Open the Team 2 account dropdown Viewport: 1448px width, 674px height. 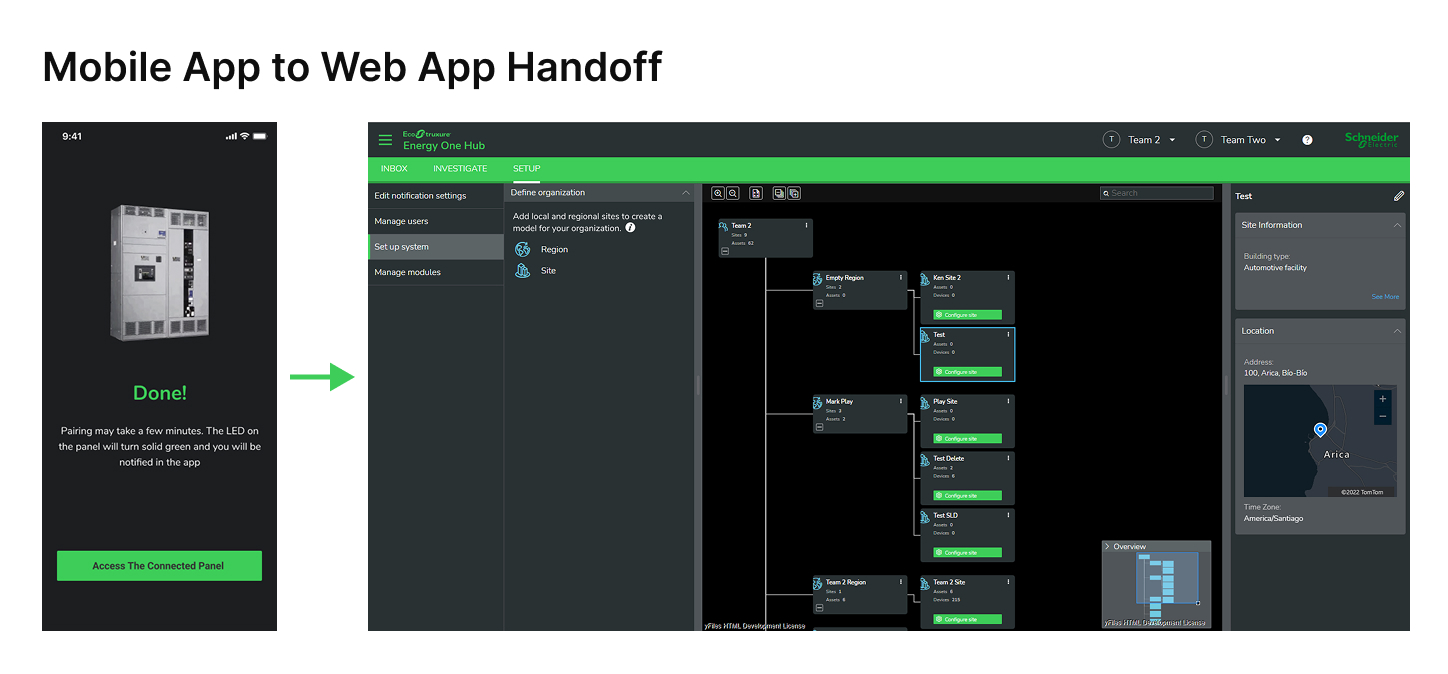point(1139,140)
